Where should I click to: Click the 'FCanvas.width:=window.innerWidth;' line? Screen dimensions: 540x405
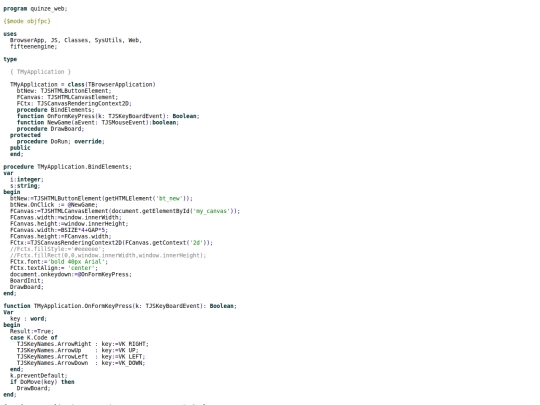[x=66, y=217]
